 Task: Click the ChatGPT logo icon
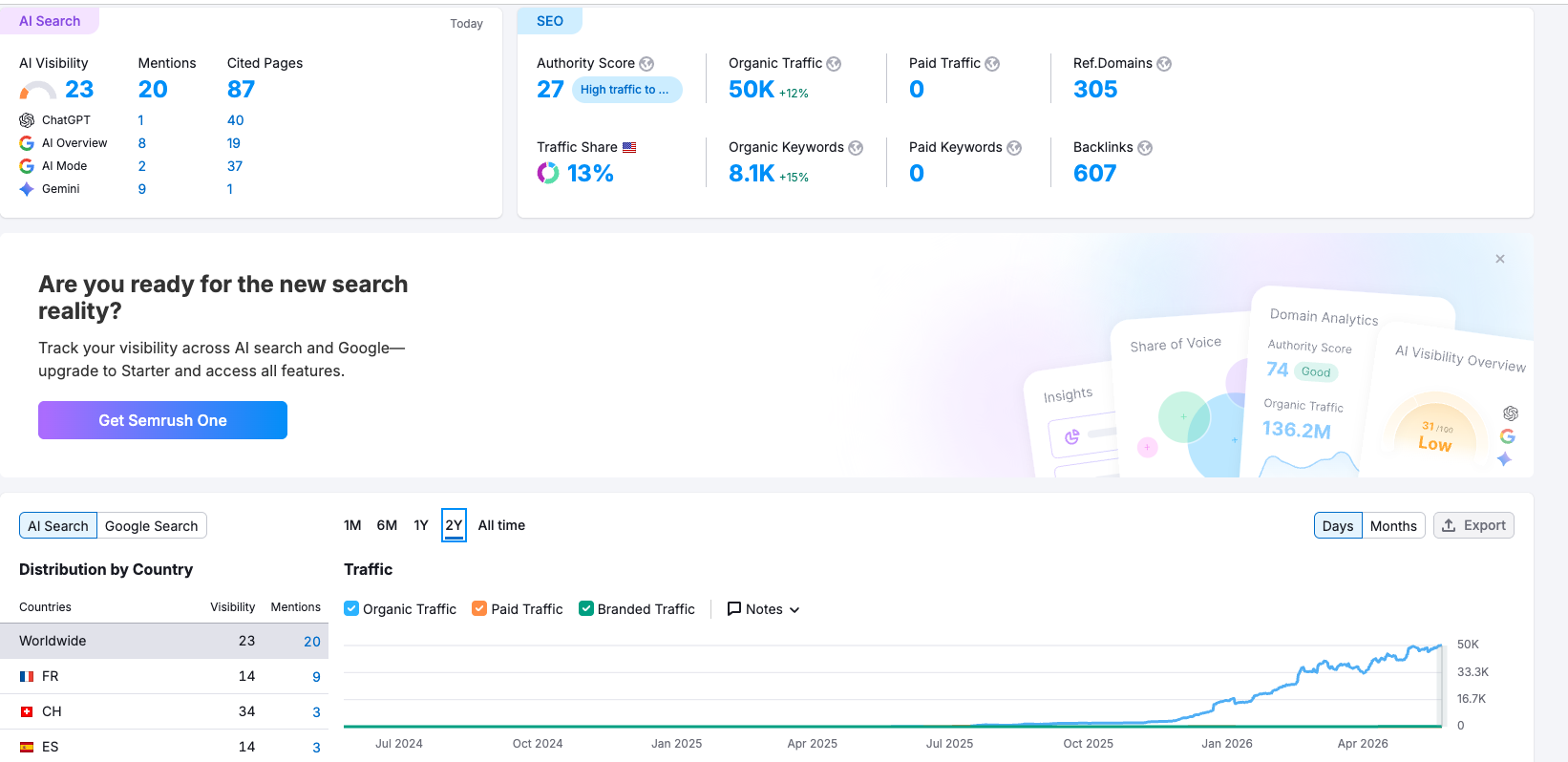[x=27, y=120]
